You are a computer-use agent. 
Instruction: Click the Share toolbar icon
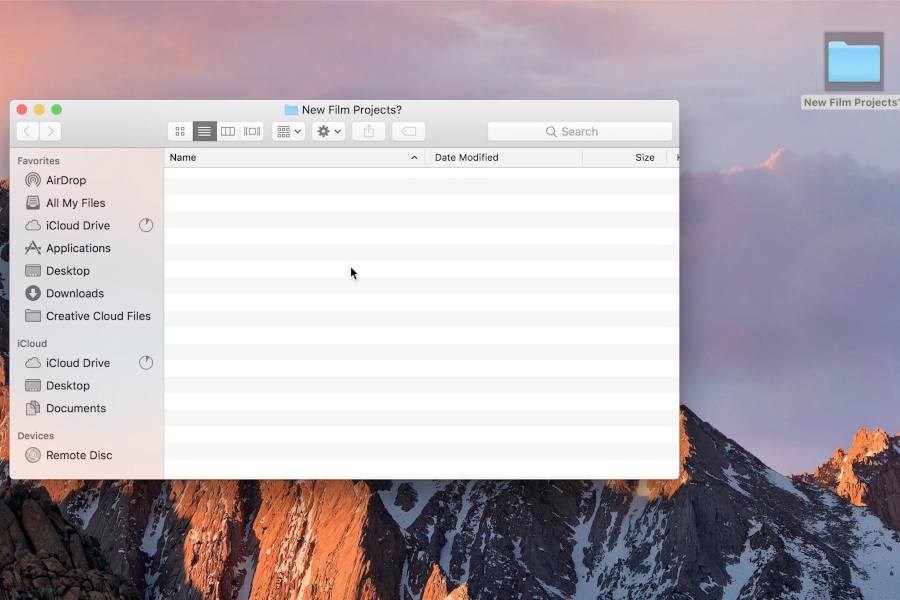pos(369,132)
